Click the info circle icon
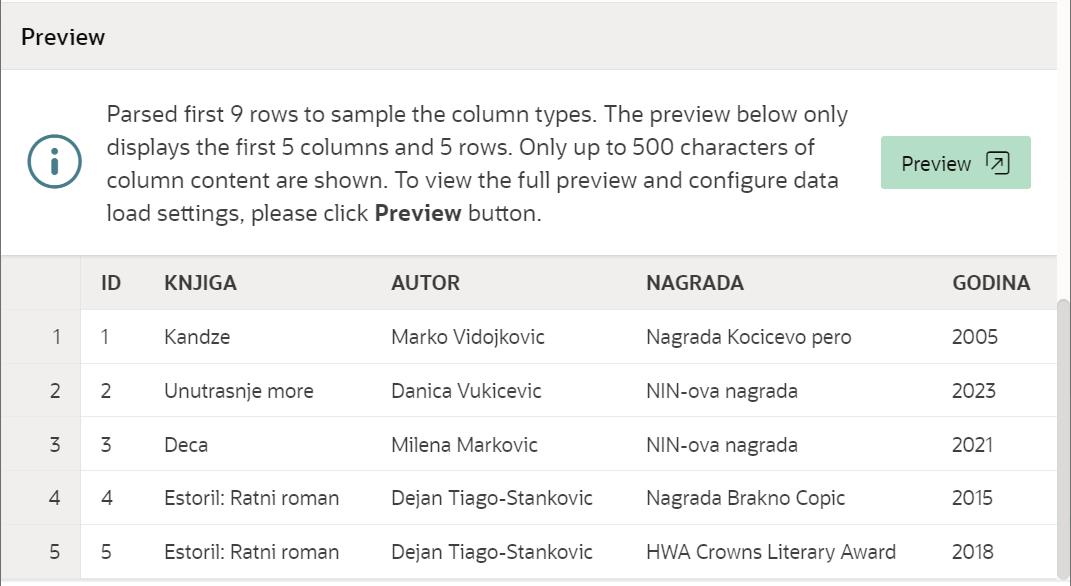Viewport: 1071px width, 586px height. click(x=54, y=162)
